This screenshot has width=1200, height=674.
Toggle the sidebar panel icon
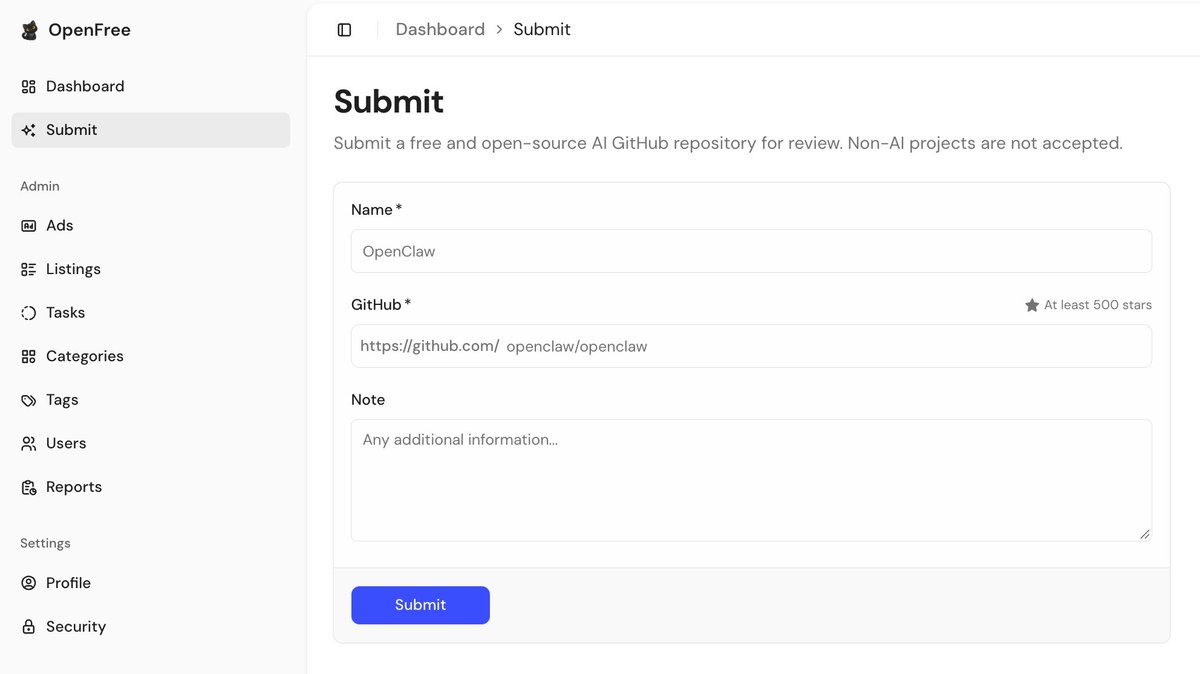point(344,30)
